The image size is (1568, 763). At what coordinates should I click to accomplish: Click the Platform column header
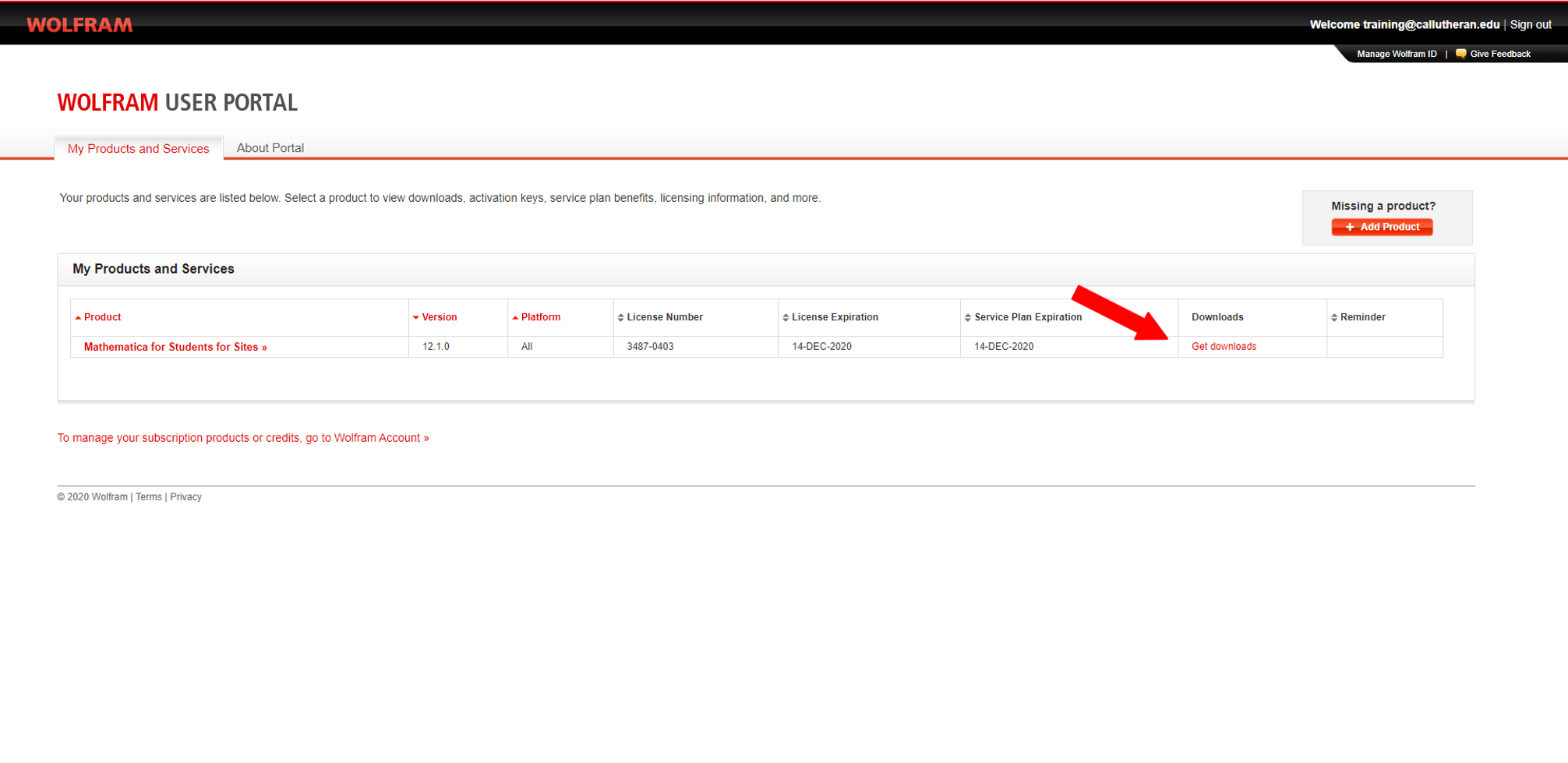(x=541, y=317)
